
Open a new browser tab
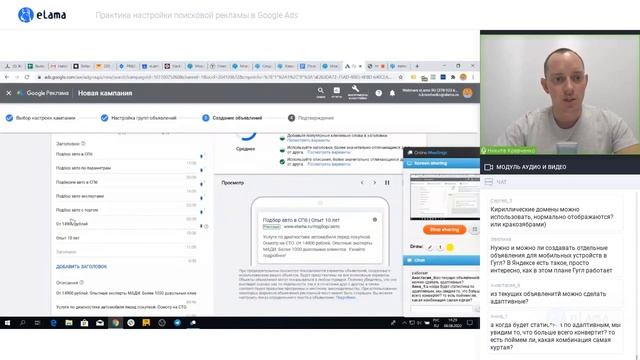click(417, 66)
